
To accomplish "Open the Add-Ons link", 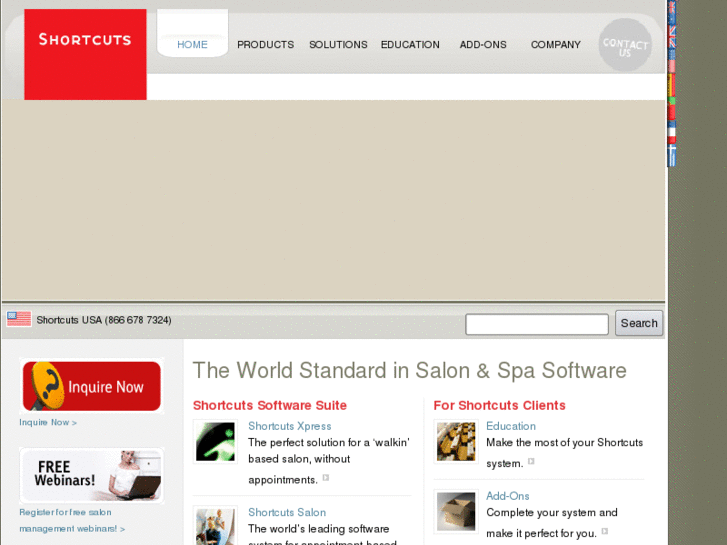I will click(508, 496).
